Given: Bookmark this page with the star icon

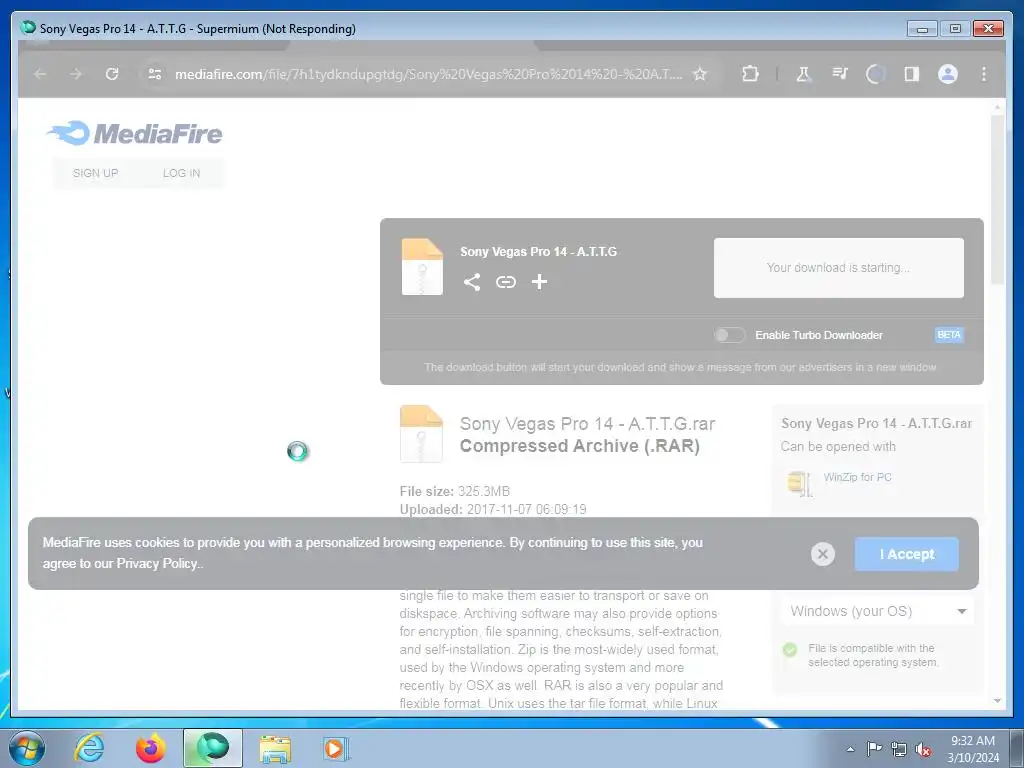Looking at the screenshot, I should (x=700, y=74).
